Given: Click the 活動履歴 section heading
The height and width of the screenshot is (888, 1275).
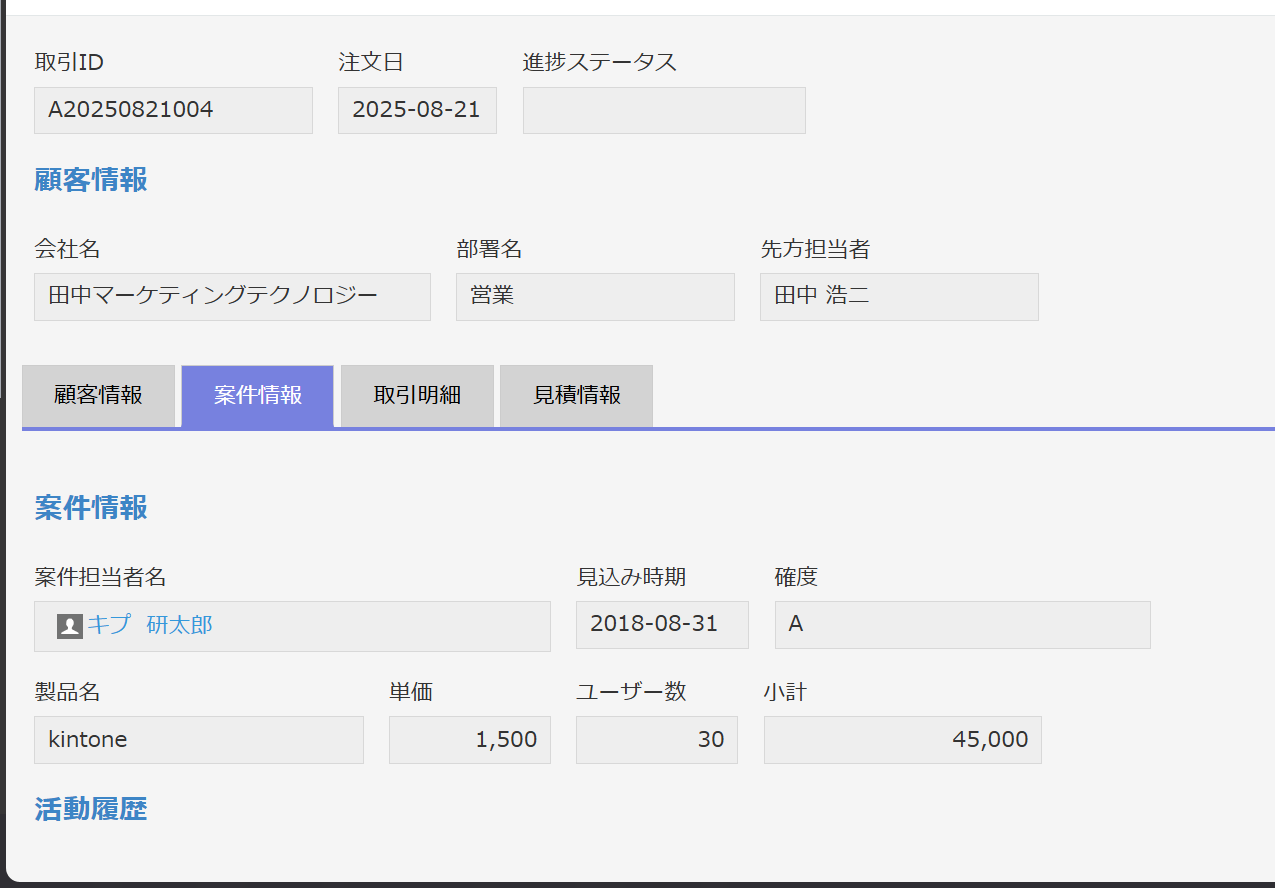Looking at the screenshot, I should click(x=91, y=810).
